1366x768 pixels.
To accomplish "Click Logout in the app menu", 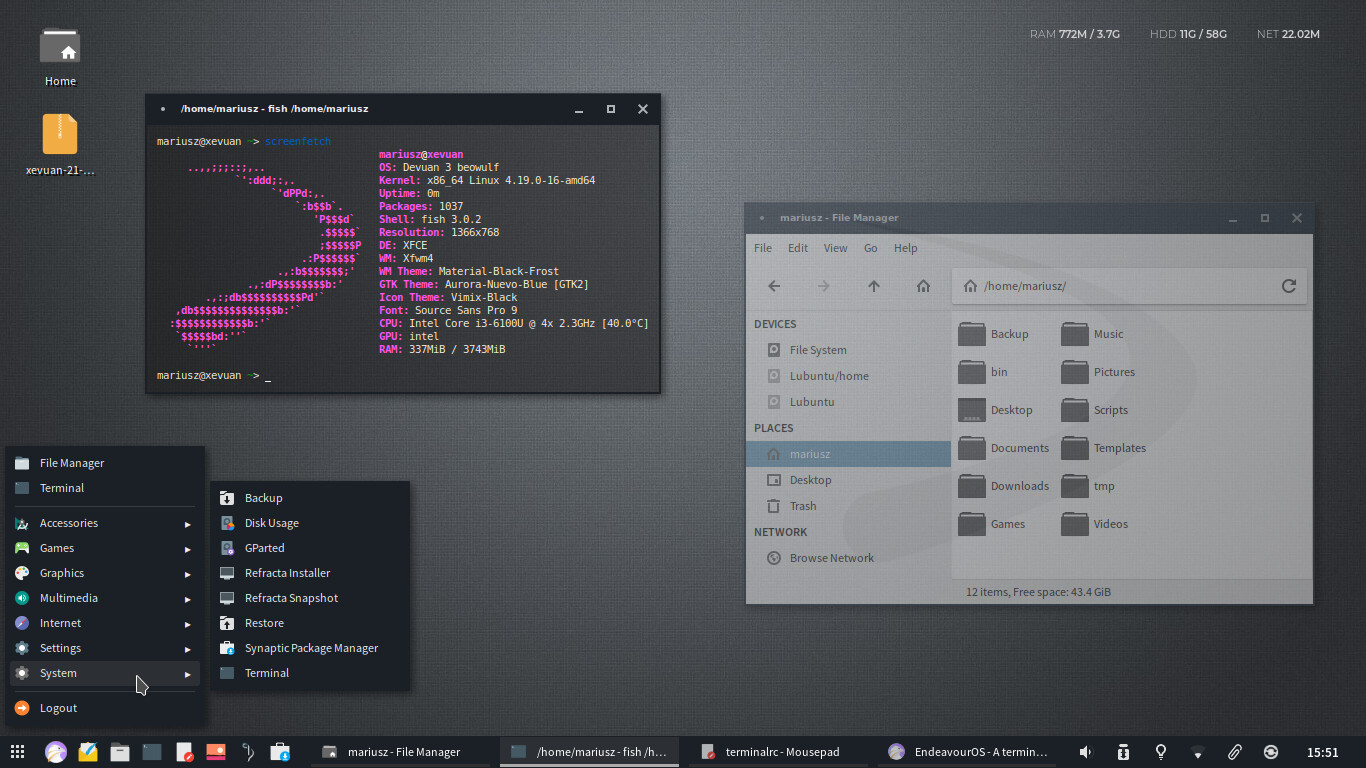I will click(x=105, y=708).
